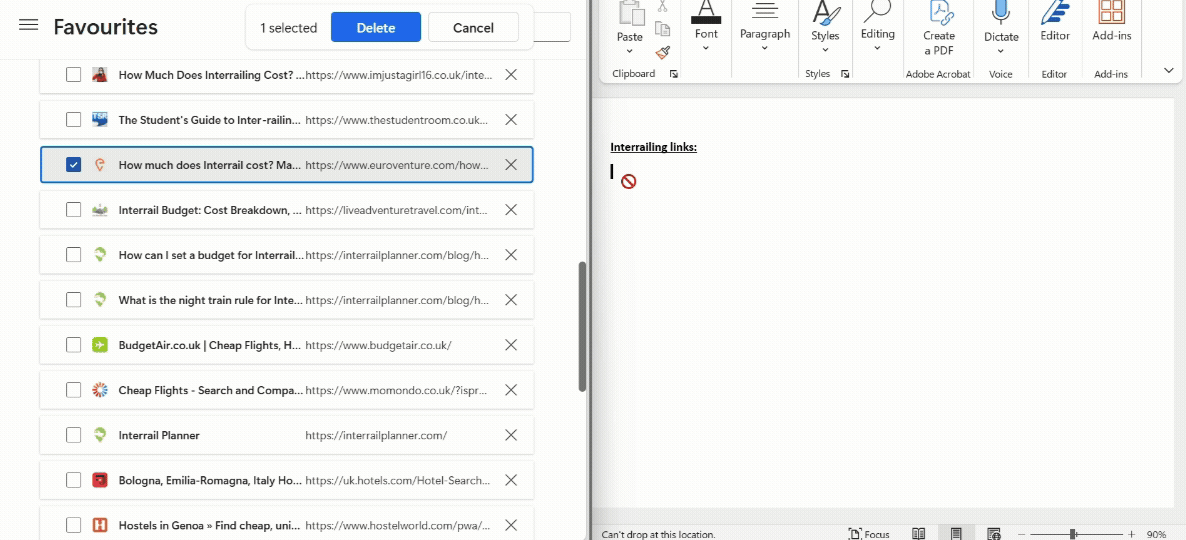Open the uk.hotels.com link
Image resolution: width=1186 pixels, height=540 pixels.
[397, 480]
